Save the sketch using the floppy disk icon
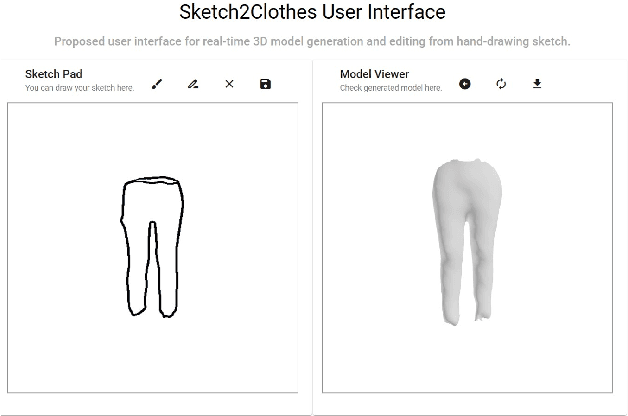This screenshot has width=628, height=416. pyautogui.click(x=265, y=84)
